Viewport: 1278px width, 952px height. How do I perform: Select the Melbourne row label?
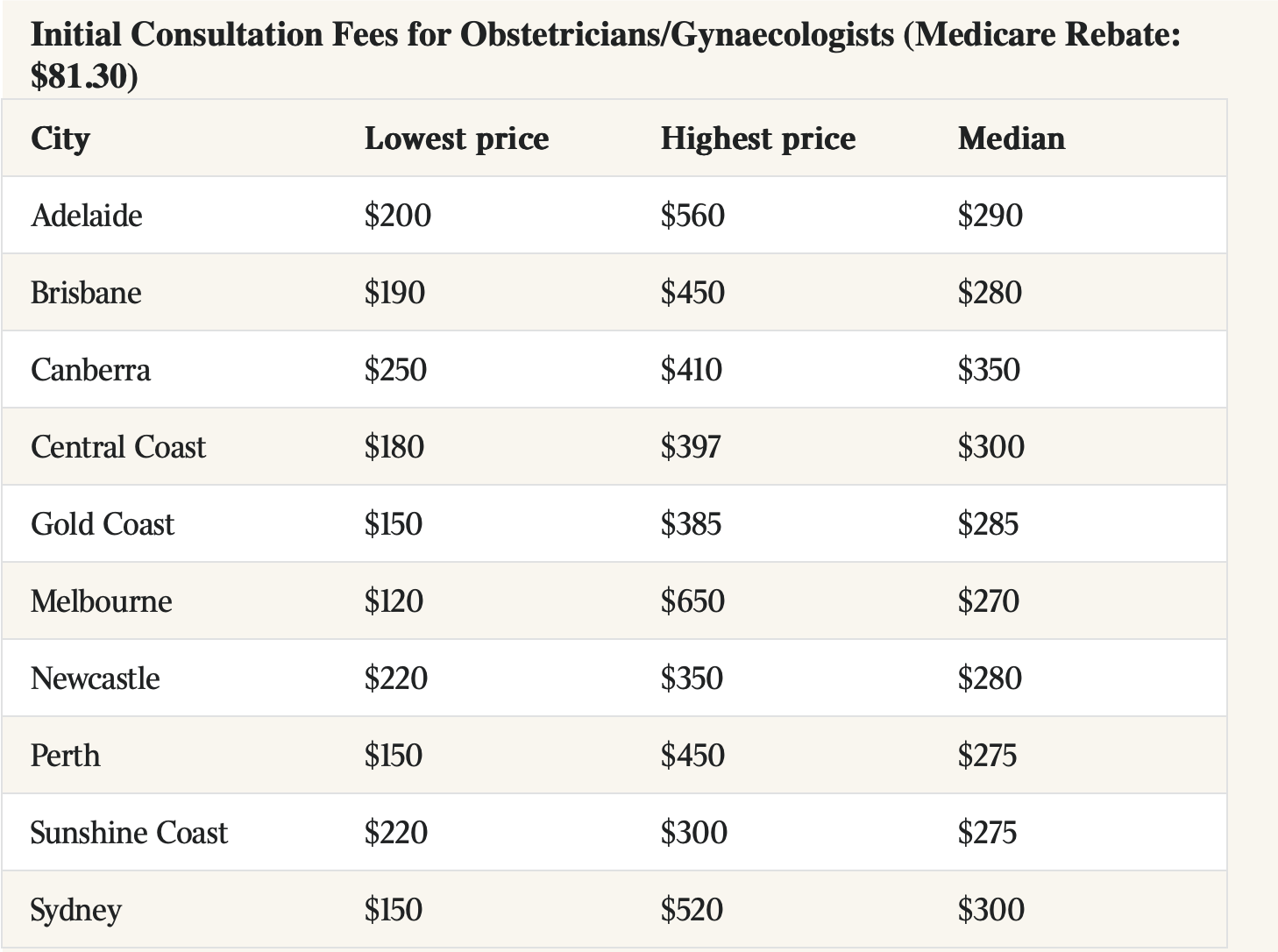click(102, 601)
